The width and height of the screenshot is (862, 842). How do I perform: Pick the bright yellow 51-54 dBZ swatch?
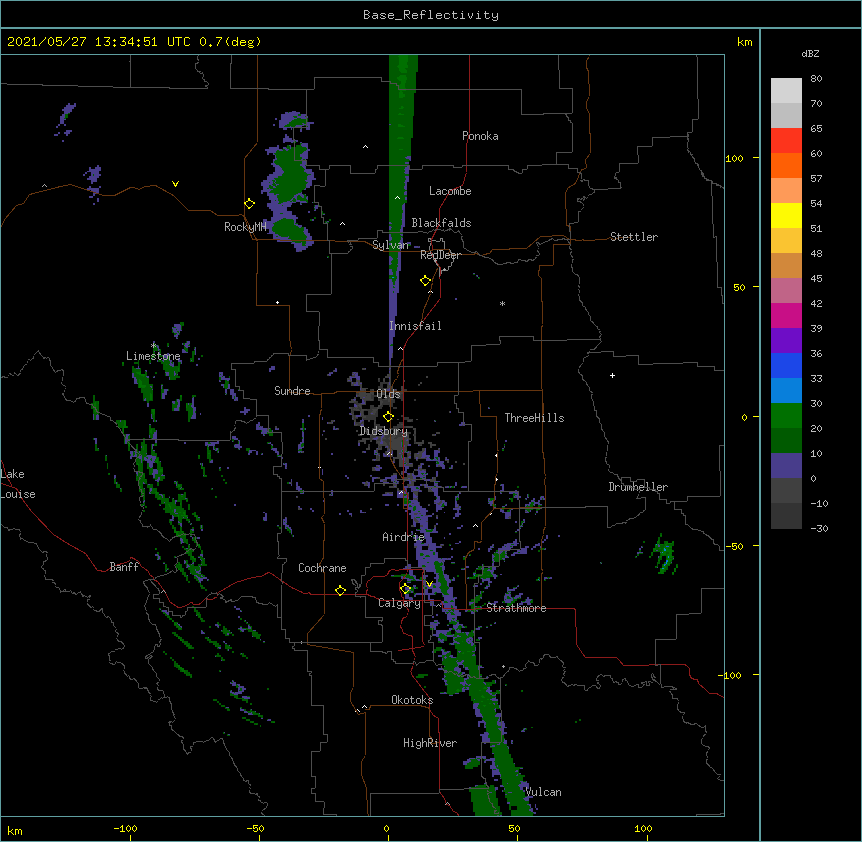pyautogui.click(x=786, y=215)
